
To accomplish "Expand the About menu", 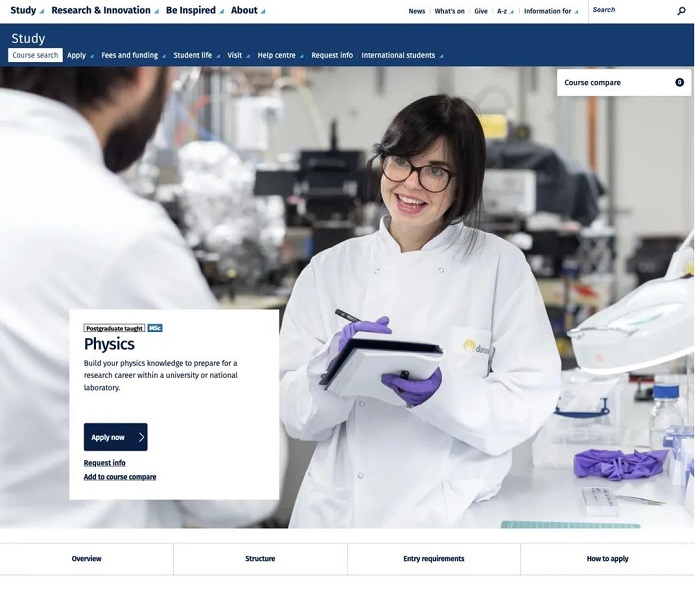I will [x=248, y=11].
